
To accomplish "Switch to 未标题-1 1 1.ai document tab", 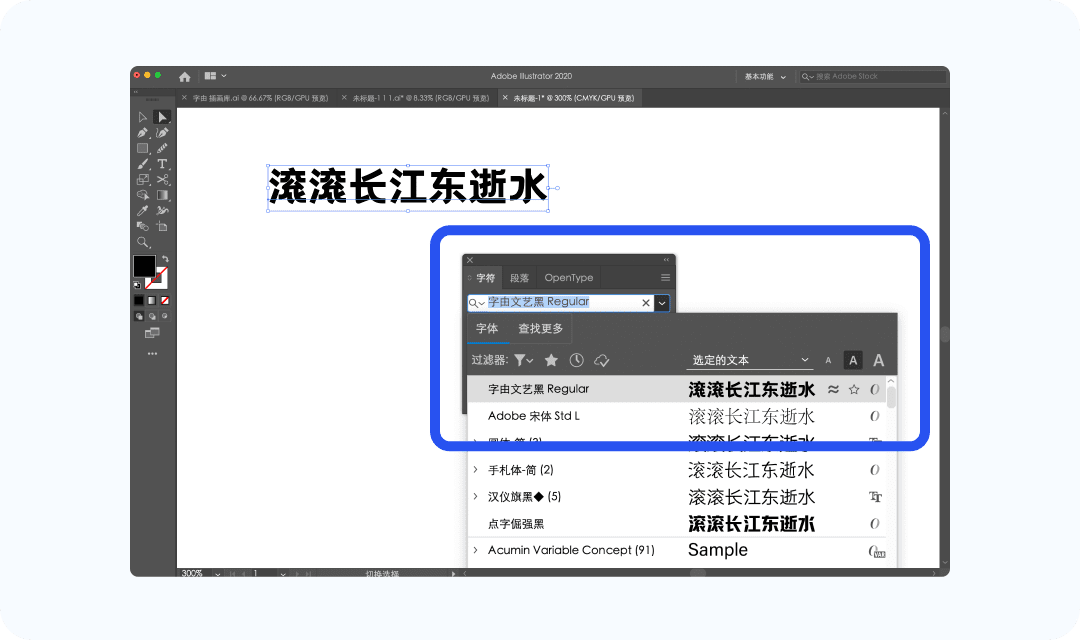I will [421, 98].
